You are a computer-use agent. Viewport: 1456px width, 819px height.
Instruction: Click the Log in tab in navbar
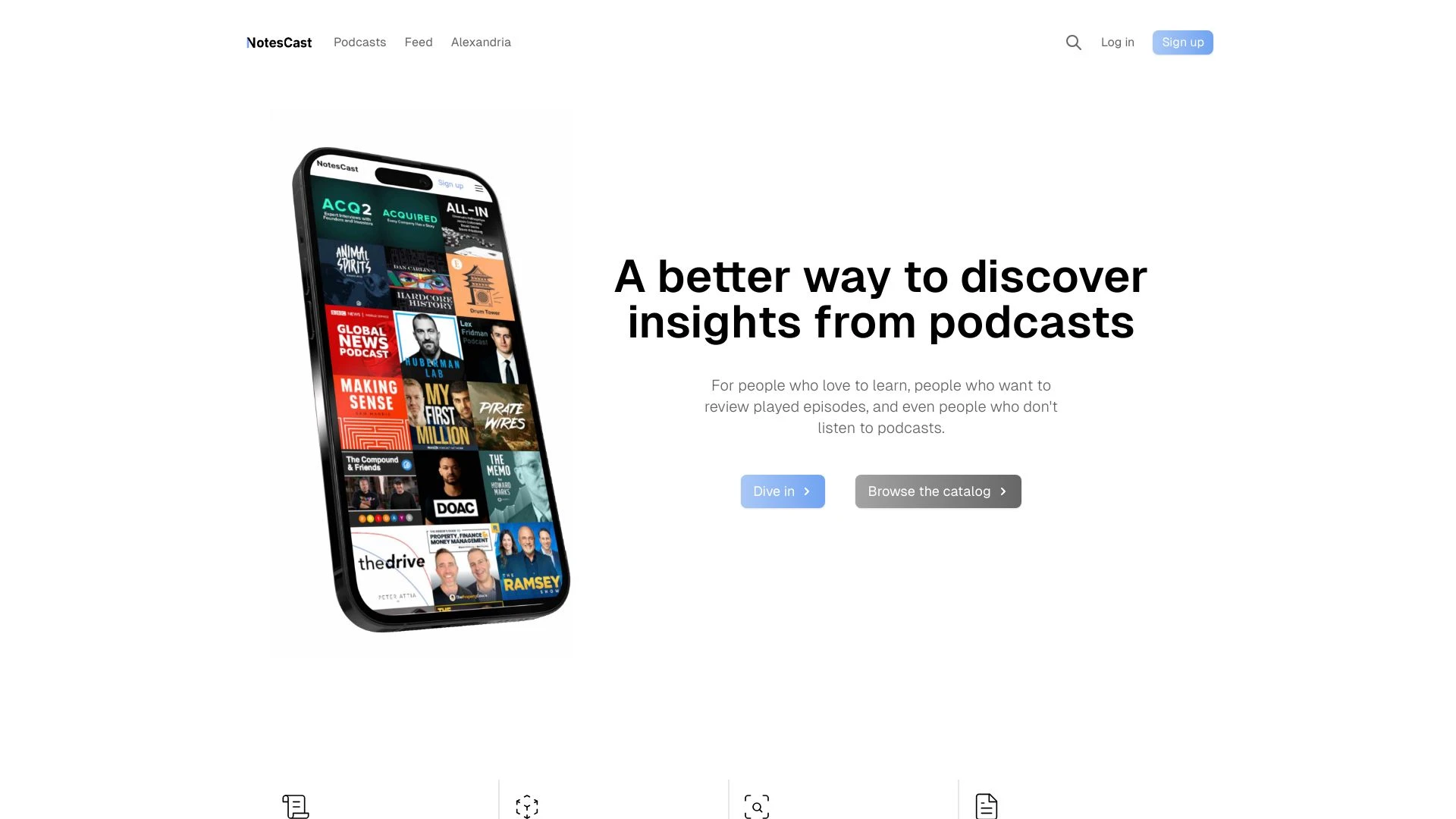(1117, 42)
